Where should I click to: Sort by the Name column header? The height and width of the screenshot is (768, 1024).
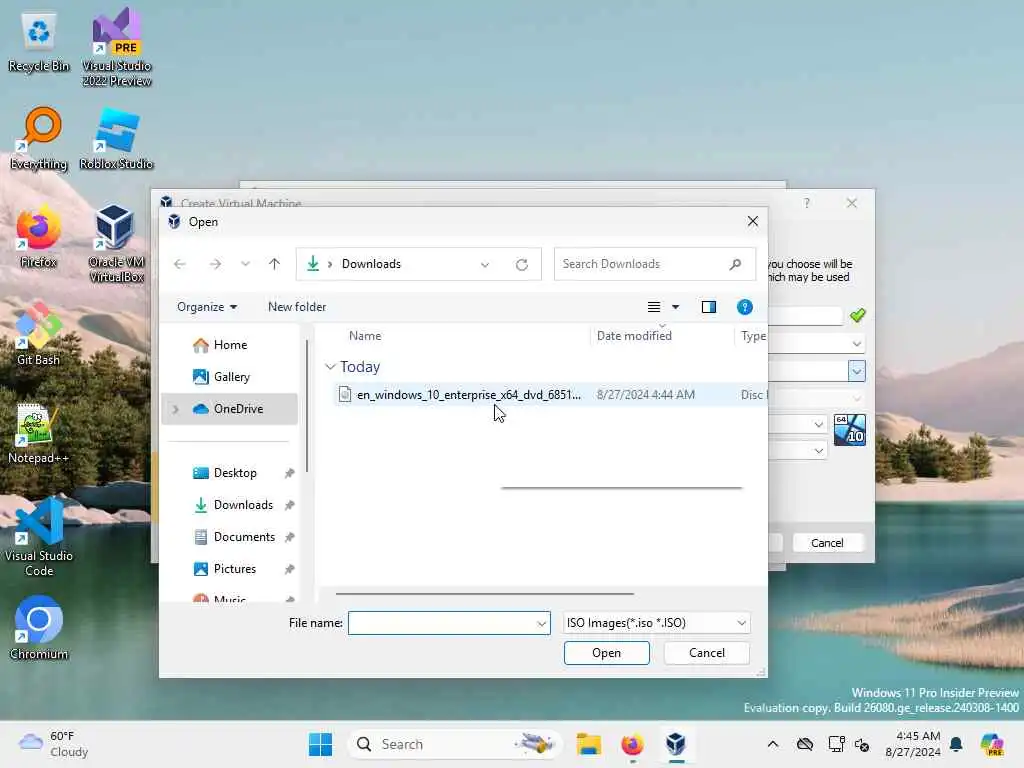pos(365,336)
